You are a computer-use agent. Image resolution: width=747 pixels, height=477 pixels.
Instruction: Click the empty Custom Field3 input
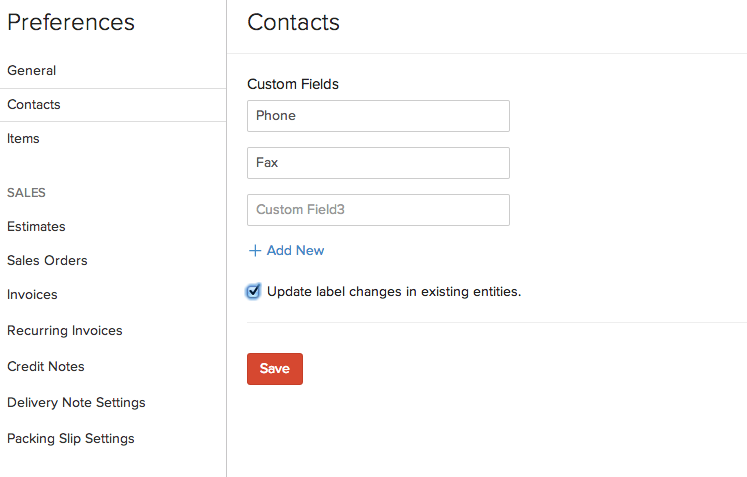(x=378, y=210)
